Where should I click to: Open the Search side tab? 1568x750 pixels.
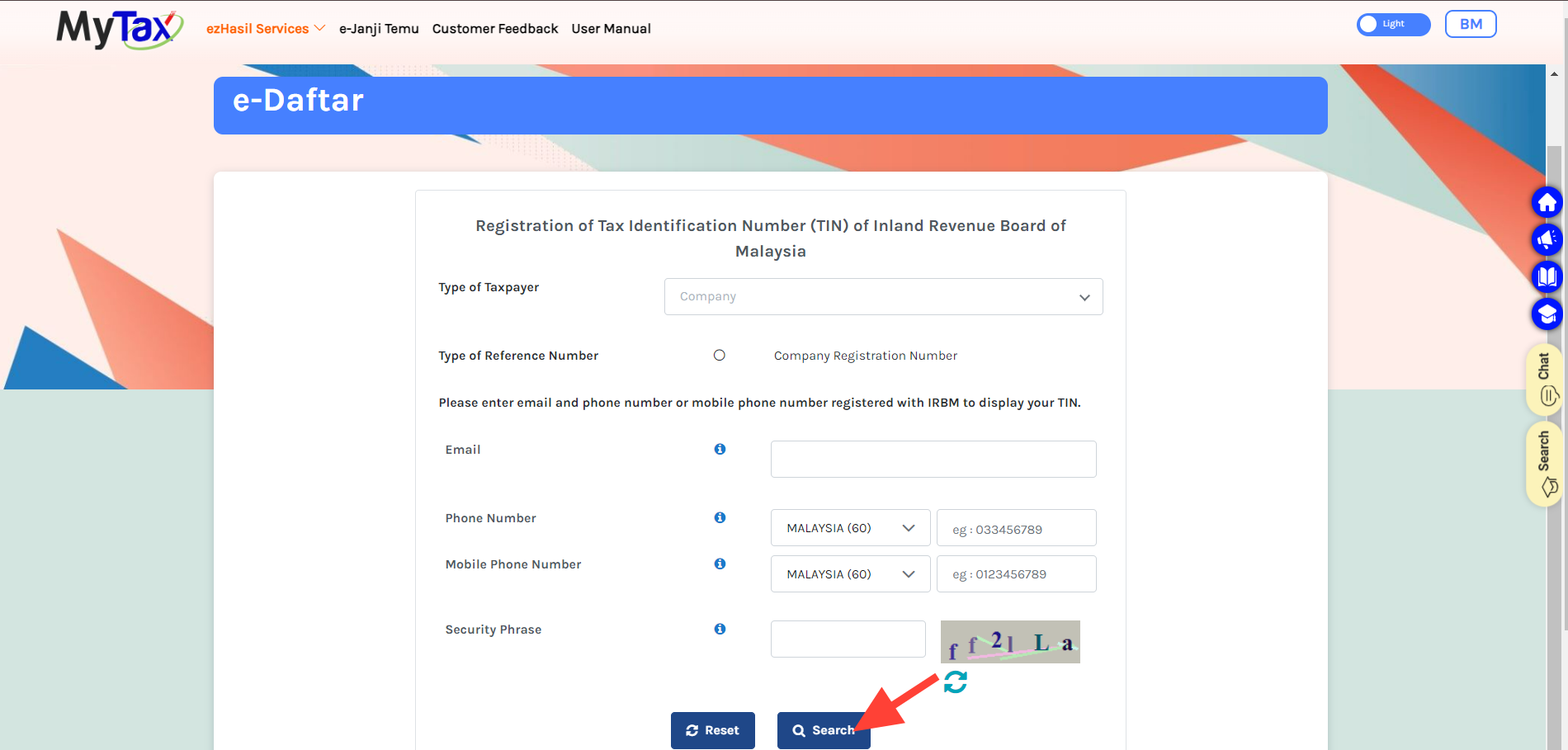(x=1544, y=464)
